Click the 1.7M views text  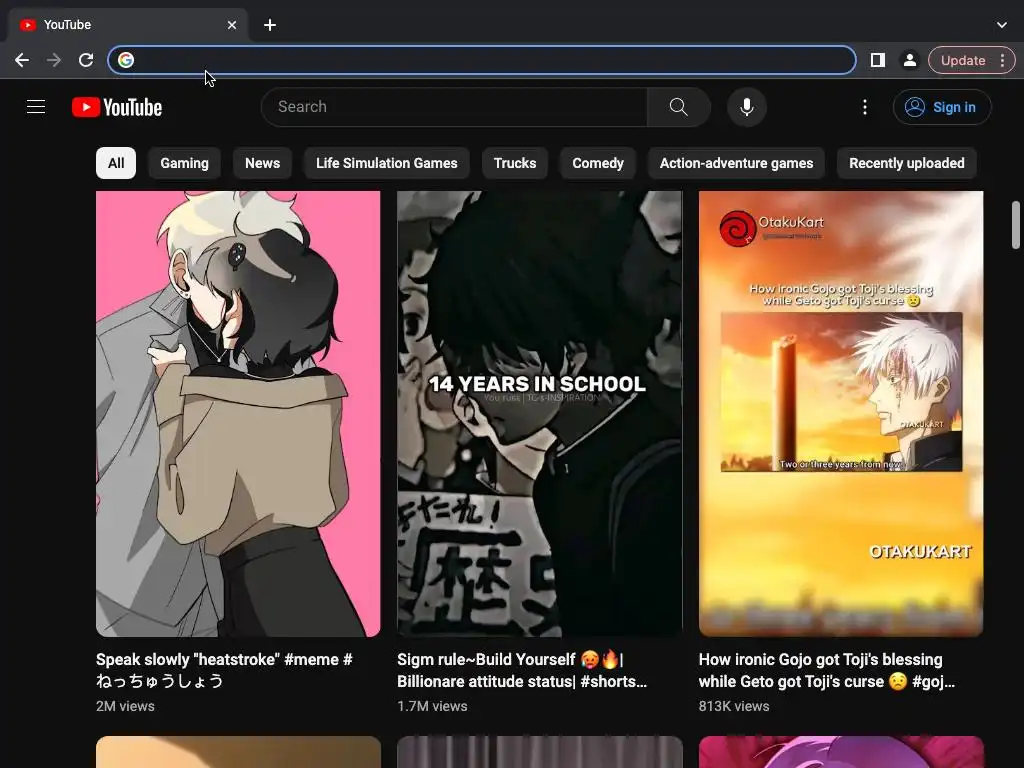[432, 706]
